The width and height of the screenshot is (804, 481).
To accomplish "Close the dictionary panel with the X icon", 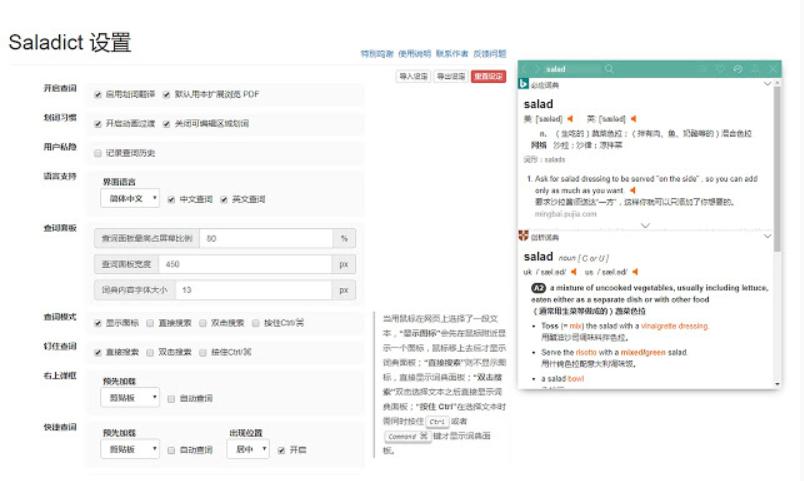I will pos(773,69).
